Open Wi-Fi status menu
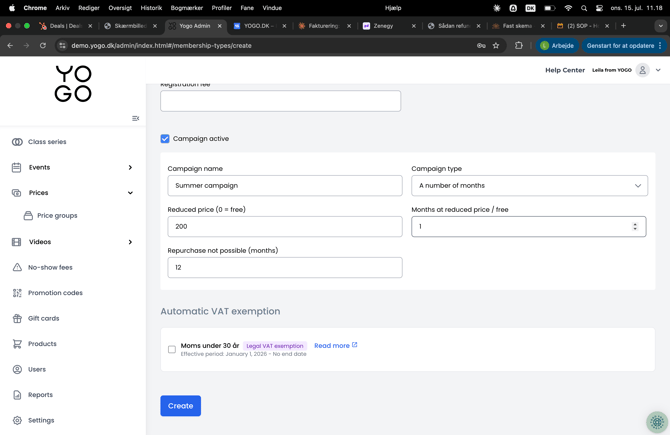Viewport: 670px width, 435px height. click(x=568, y=8)
